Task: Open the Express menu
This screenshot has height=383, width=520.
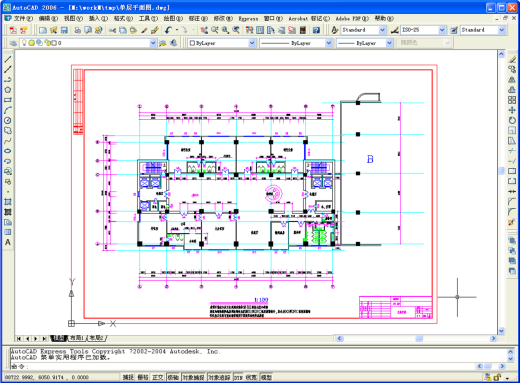Action: (248, 19)
